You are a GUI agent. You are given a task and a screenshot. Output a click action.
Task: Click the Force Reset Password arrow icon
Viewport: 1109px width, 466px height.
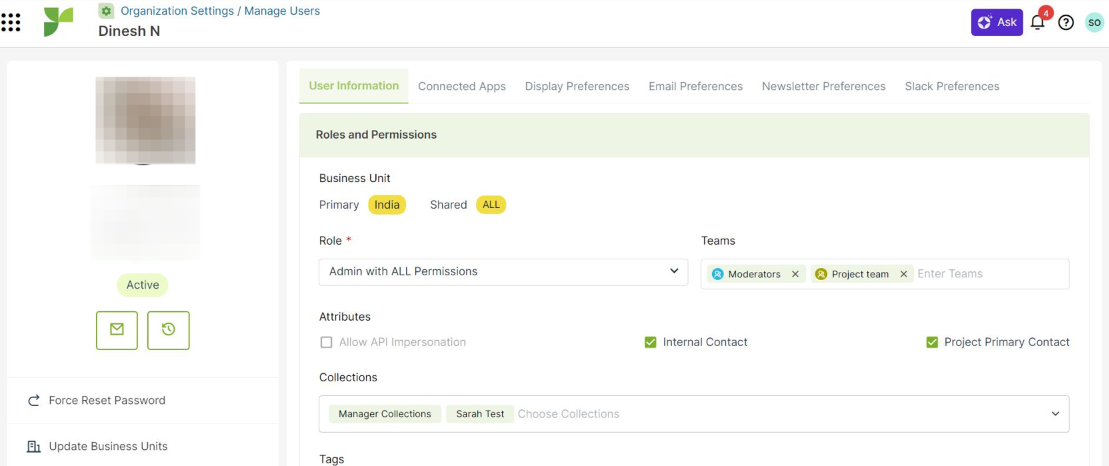point(33,400)
